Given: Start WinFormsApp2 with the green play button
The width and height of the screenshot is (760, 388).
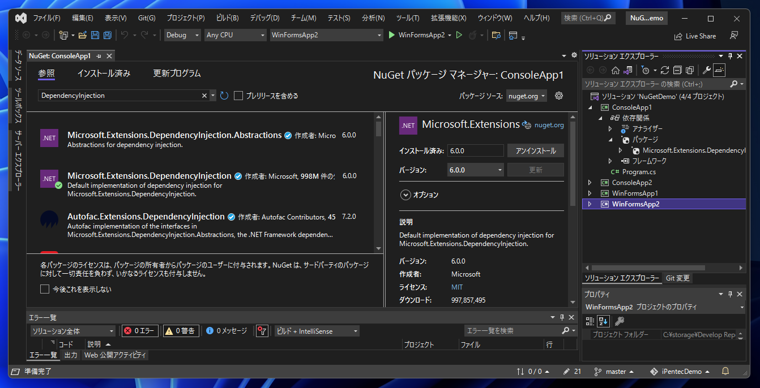Looking at the screenshot, I should tap(392, 35).
